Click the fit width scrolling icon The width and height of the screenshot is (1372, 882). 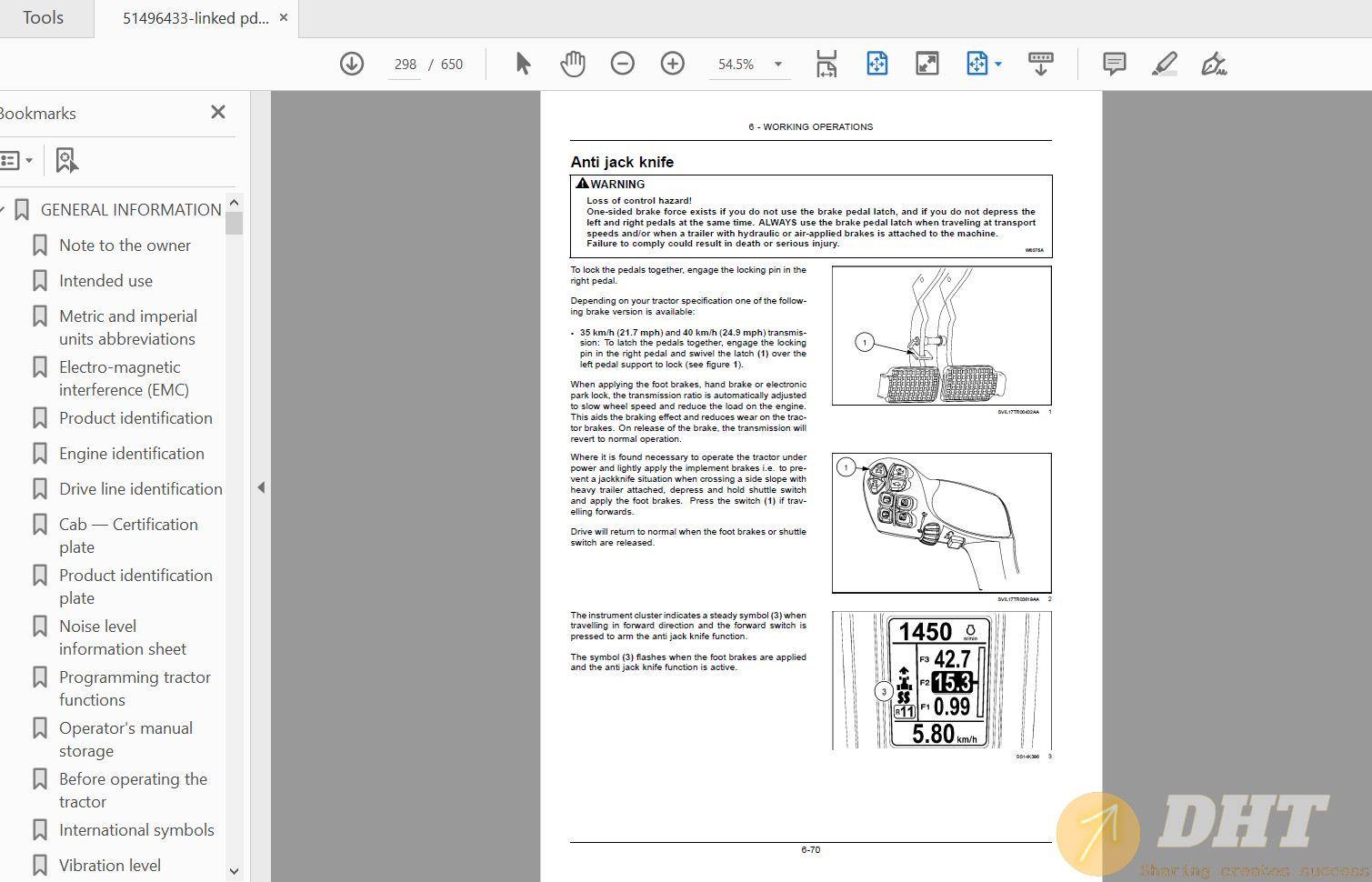tap(826, 64)
